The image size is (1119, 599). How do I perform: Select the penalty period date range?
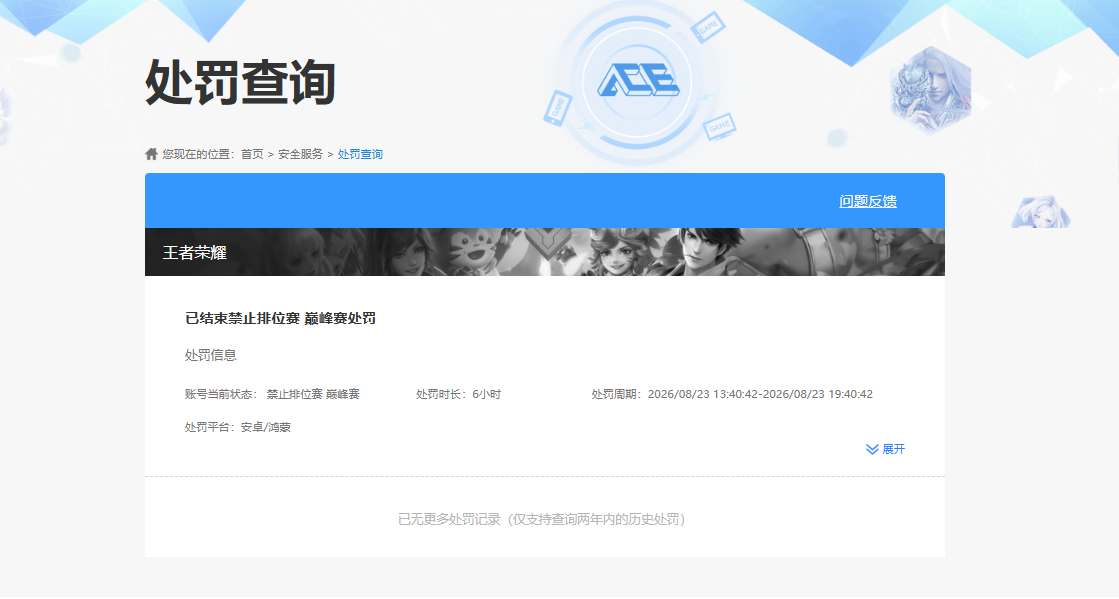click(760, 394)
